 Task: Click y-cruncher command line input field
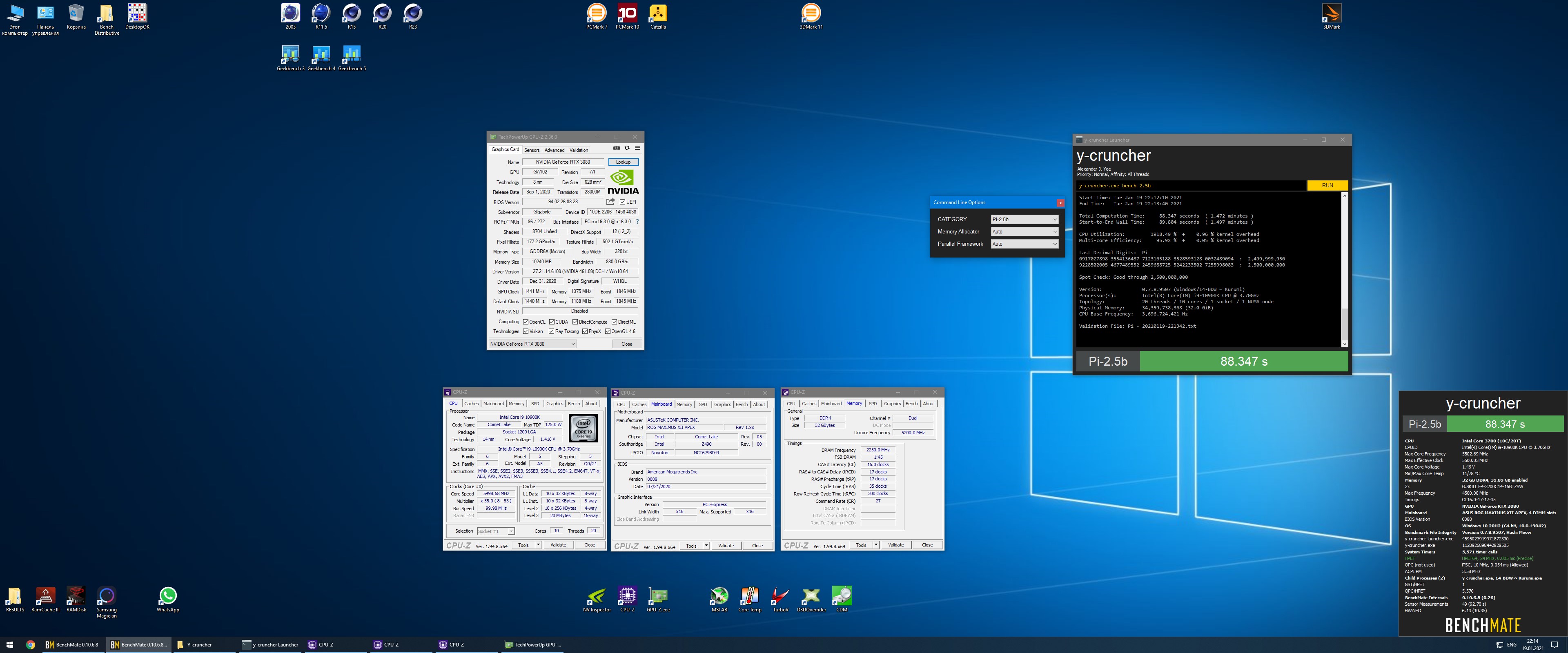[1191, 186]
